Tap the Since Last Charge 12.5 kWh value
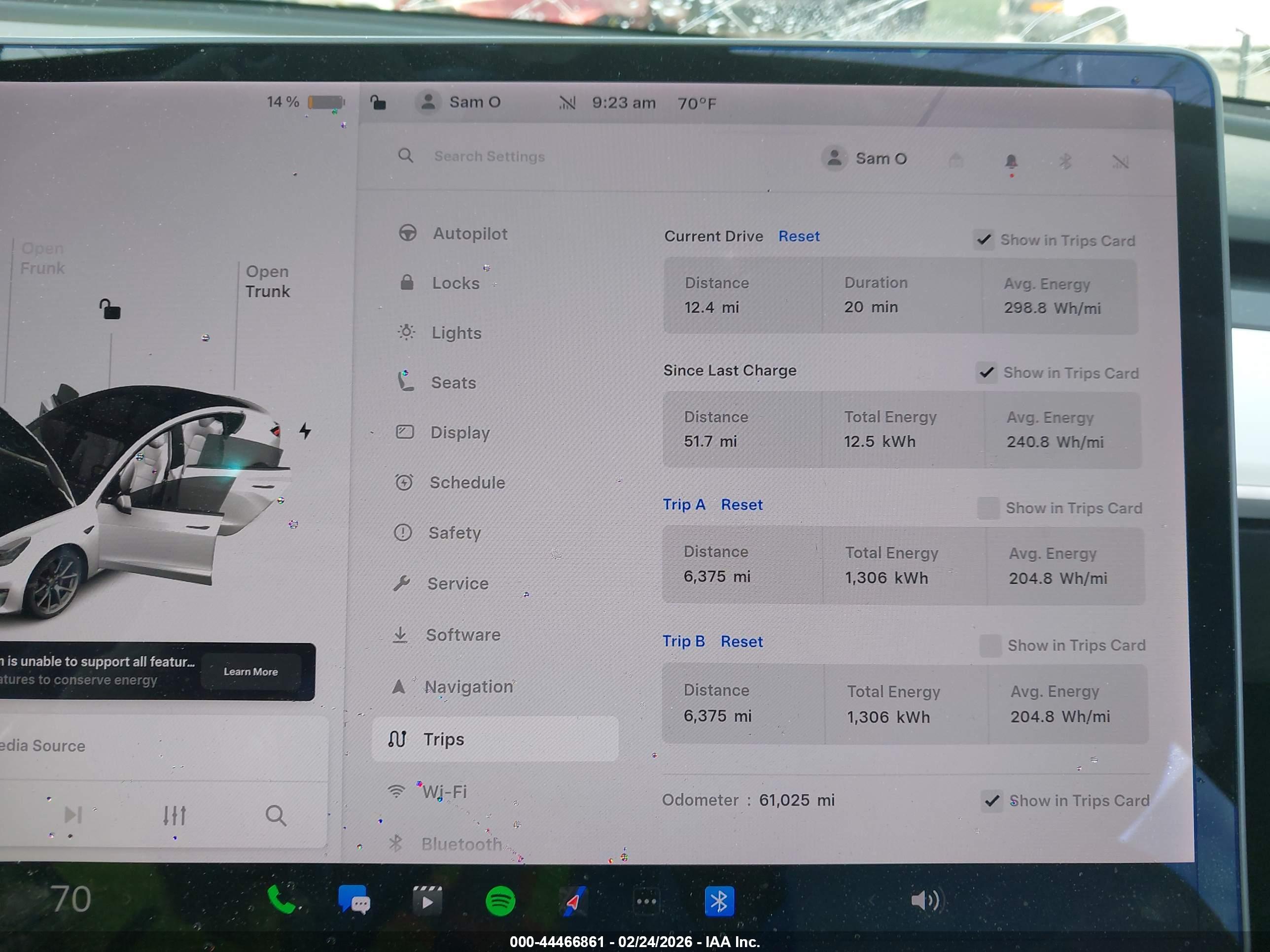1270x952 pixels. coord(879,442)
